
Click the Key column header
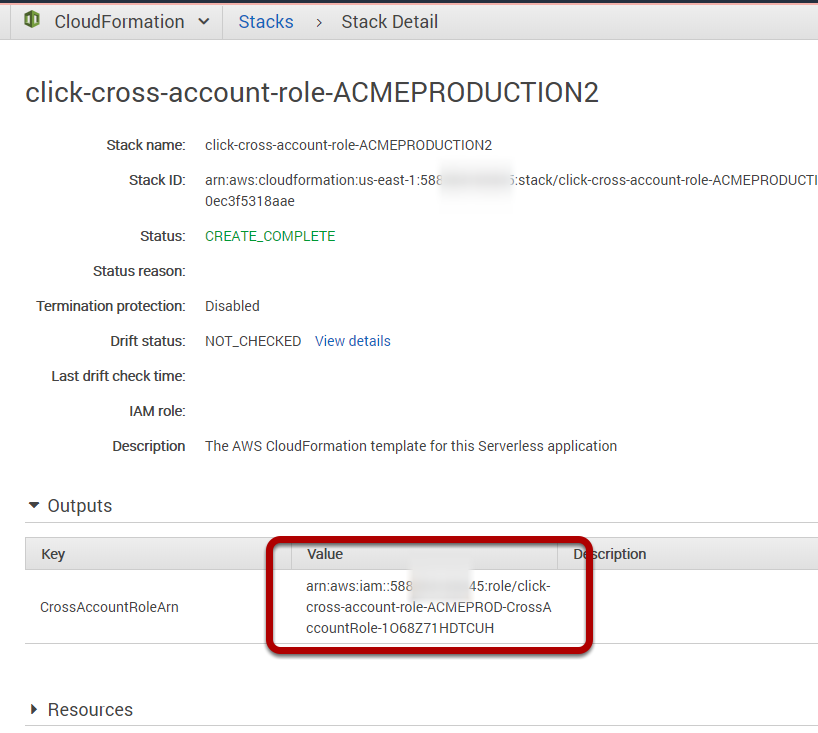point(158,554)
